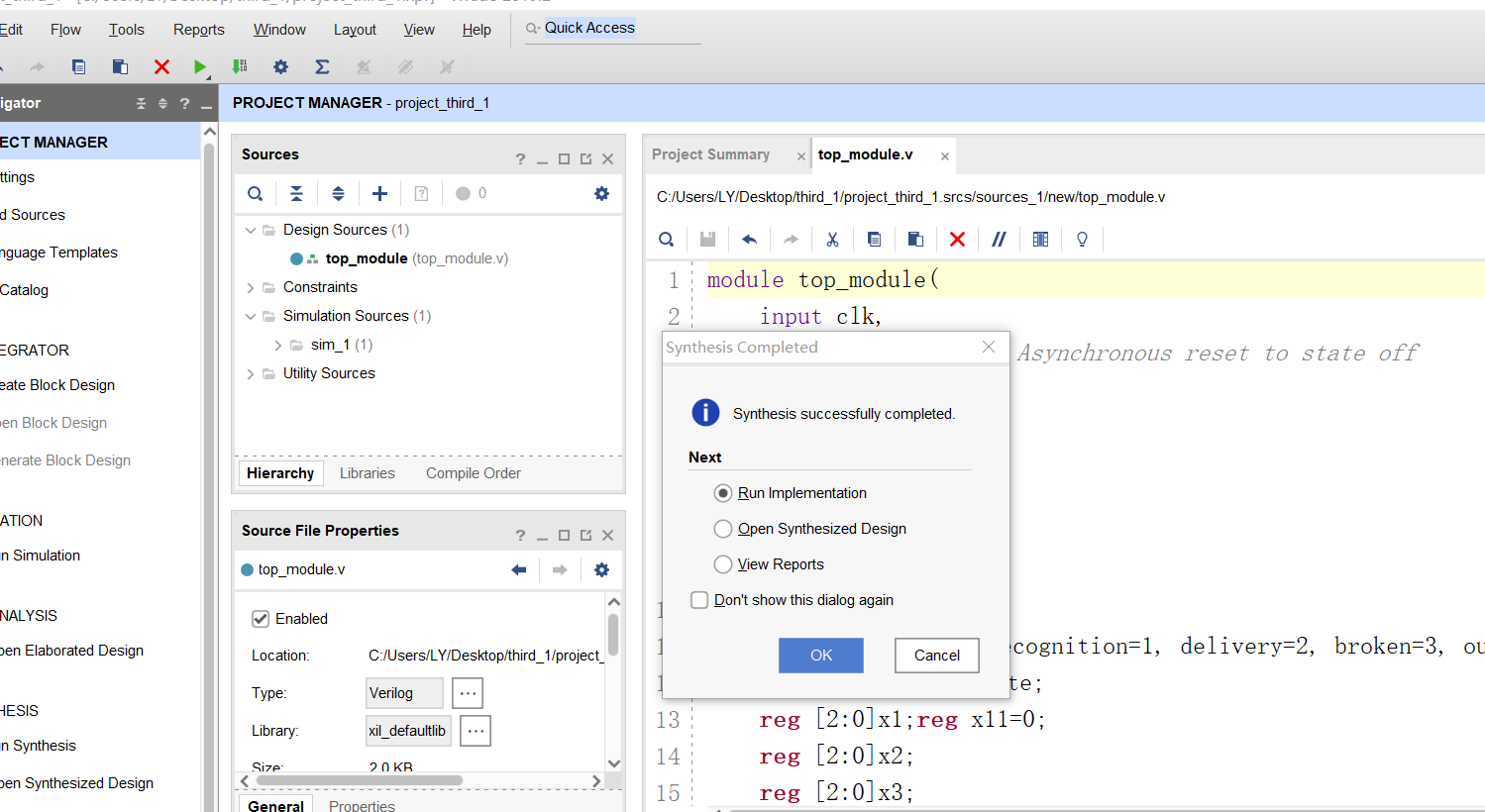Screen dimensions: 1485x812
Task: Go back arrow in Source File Properties
Action: point(518,569)
